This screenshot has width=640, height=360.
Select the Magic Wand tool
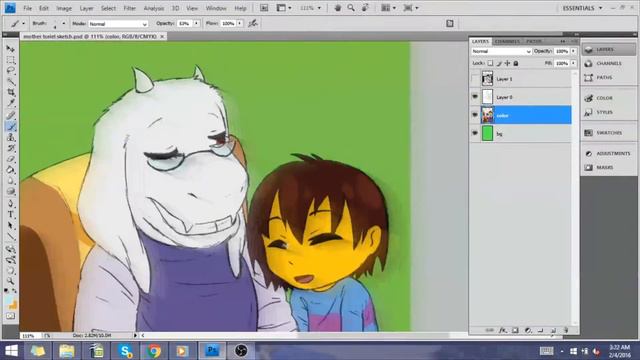(x=11, y=82)
